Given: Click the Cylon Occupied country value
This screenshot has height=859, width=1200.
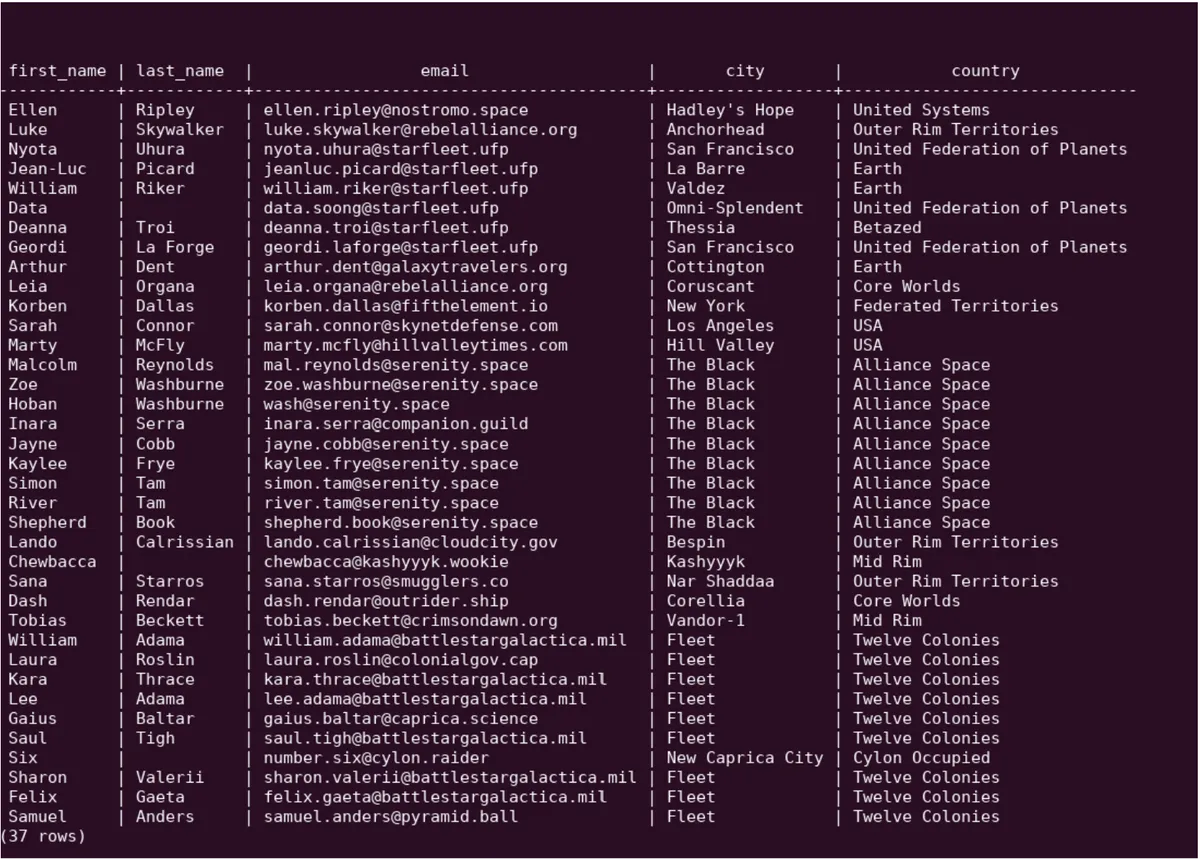Looking at the screenshot, I should (921, 758).
